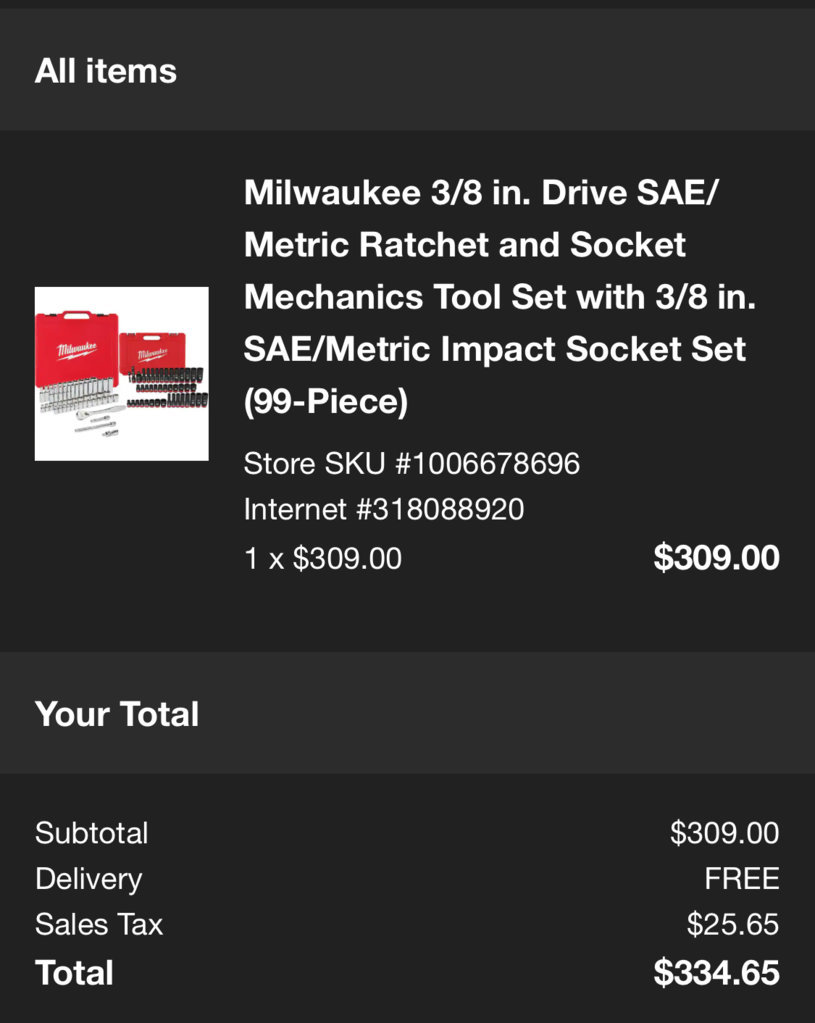Click the bold $309.00 item price
The width and height of the screenshot is (815, 1023).
716,558
